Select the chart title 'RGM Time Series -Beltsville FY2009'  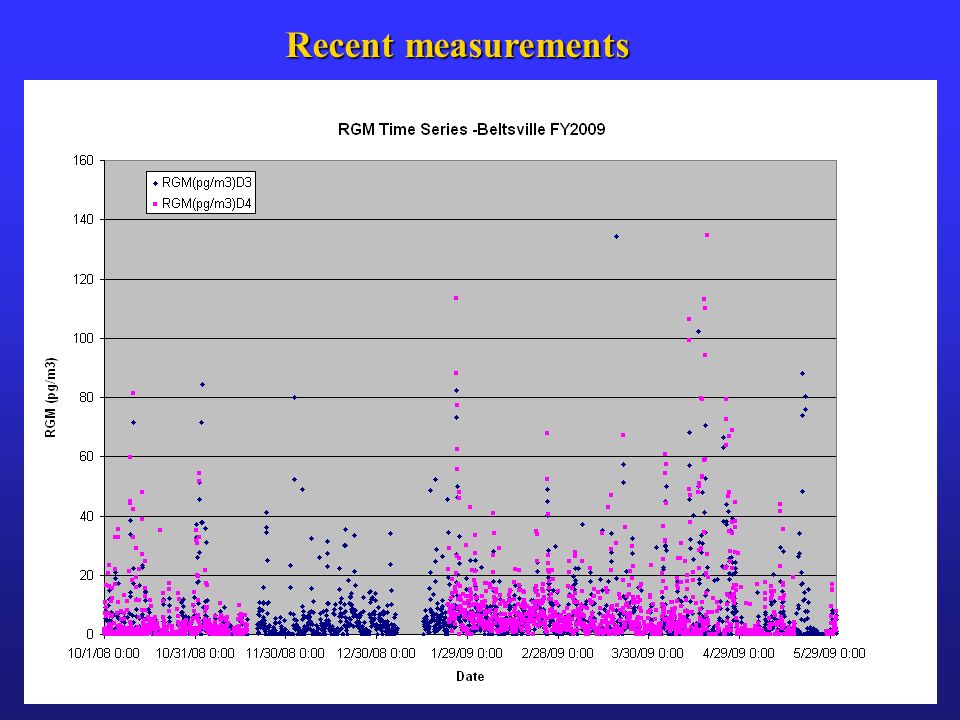coord(471,129)
